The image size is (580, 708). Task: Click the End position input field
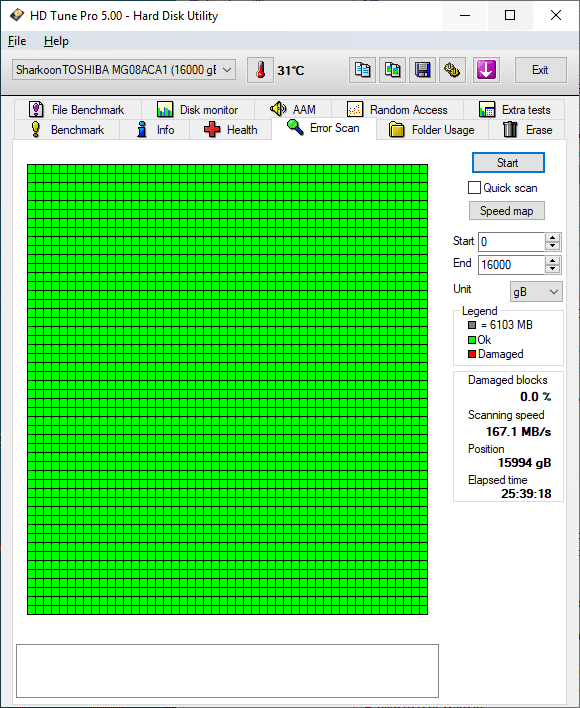[x=511, y=265]
